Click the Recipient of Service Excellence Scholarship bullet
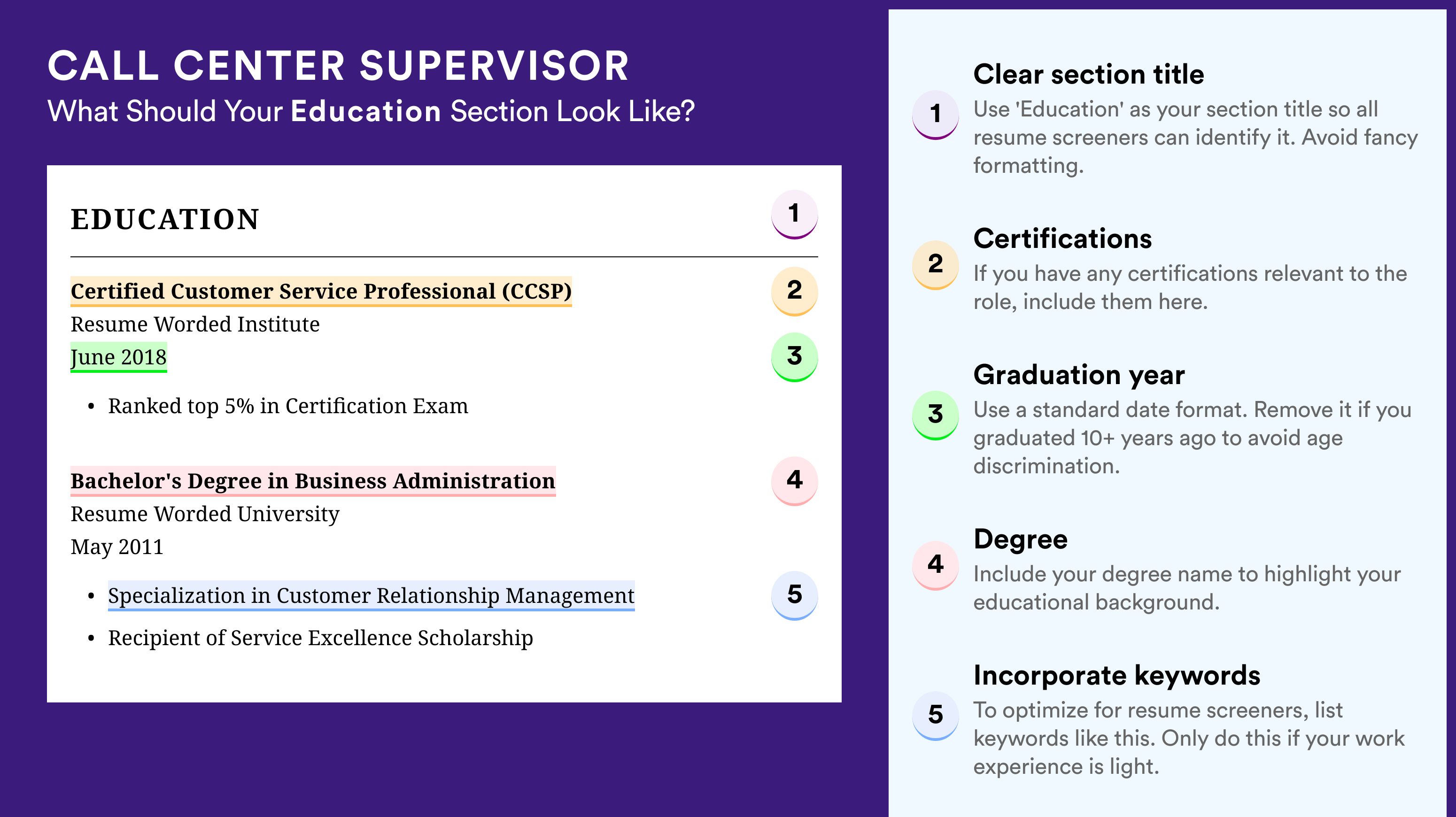 tap(320, 638)
